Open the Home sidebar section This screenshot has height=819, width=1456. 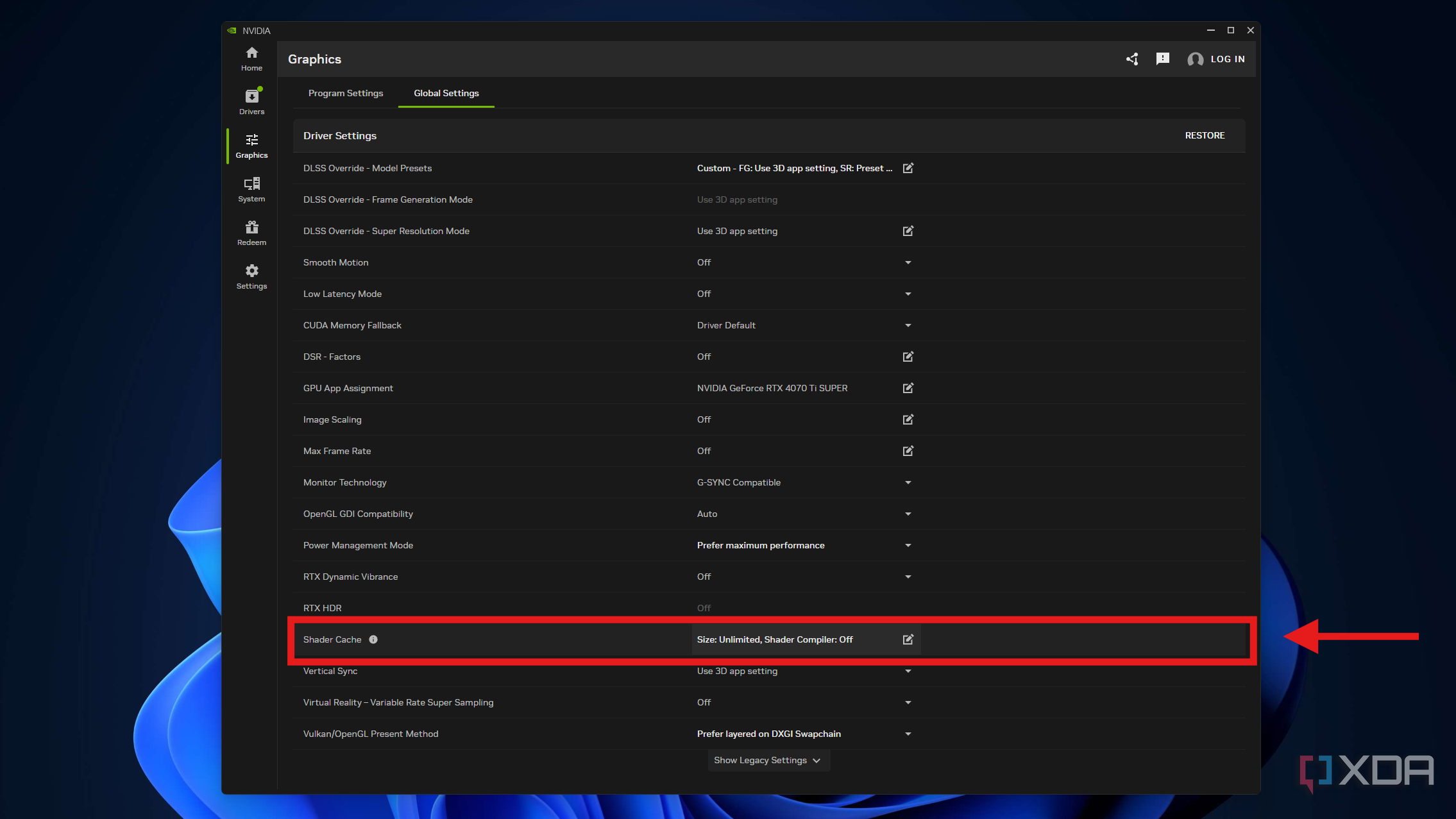251,59
